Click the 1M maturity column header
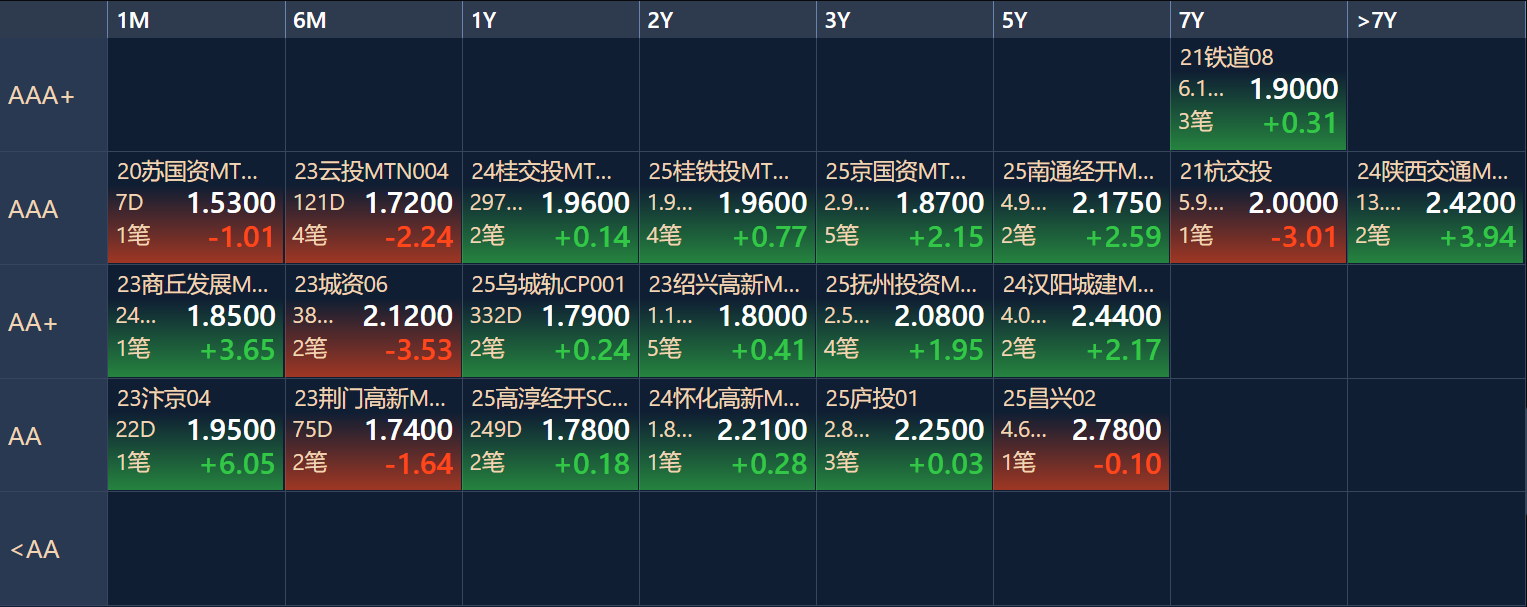This screenshot has width=1527, height=607. coord(196,20)
